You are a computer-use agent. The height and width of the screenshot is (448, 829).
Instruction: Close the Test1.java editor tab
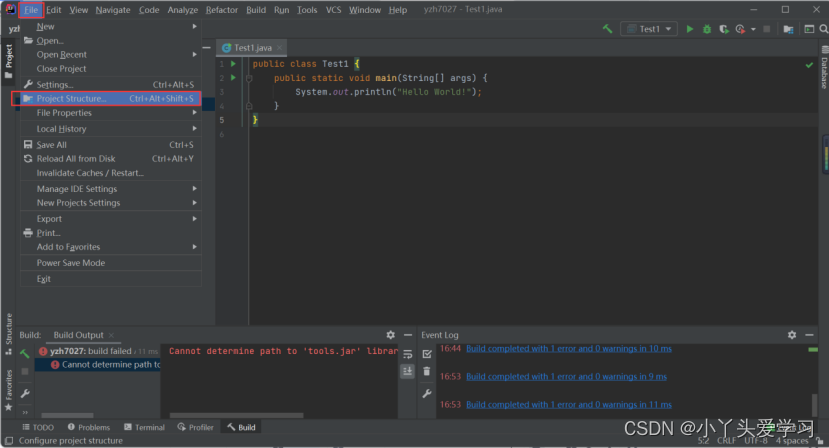pos(279,48)
